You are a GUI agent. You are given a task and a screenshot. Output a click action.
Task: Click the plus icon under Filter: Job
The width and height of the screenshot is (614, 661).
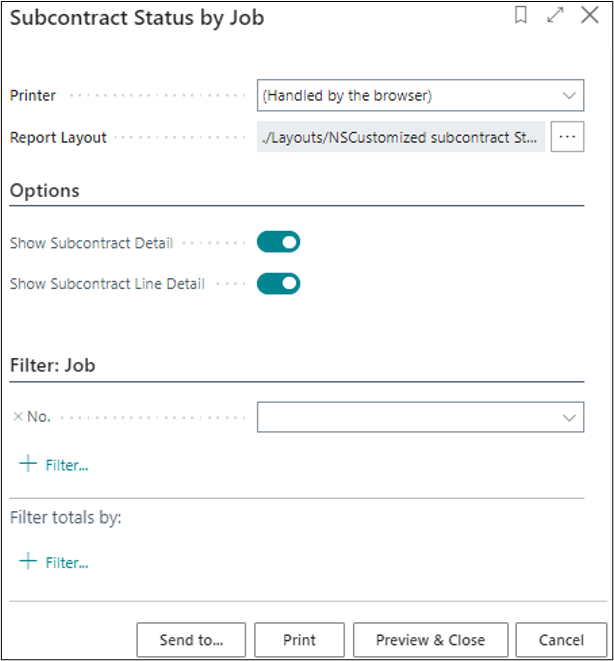(28, 464)
